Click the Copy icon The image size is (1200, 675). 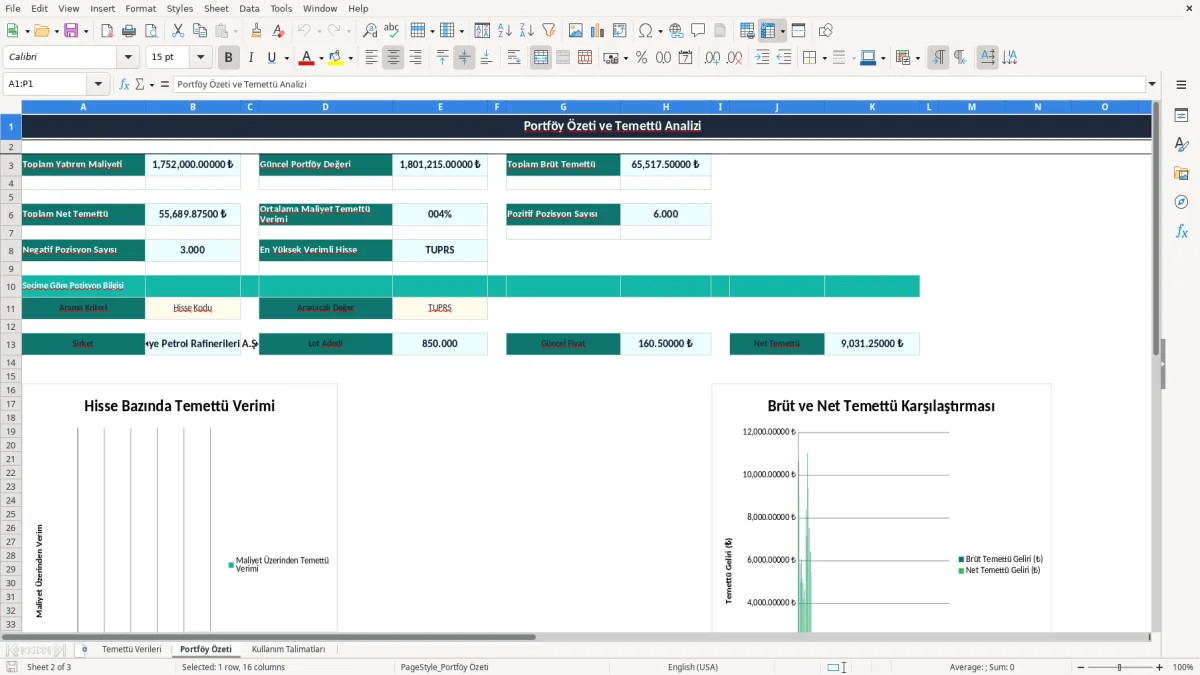click(x=200, y=31)
